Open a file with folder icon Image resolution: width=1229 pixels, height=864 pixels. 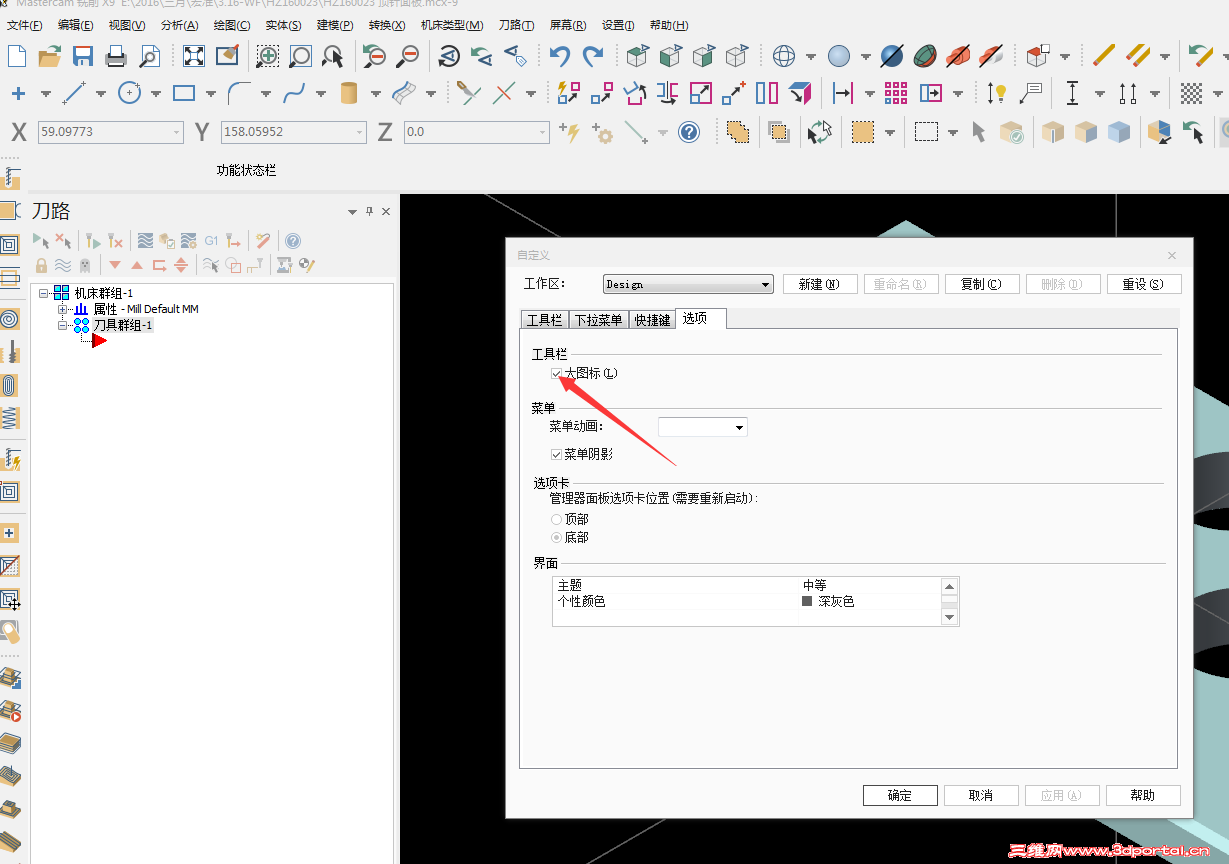click(50, 56)
